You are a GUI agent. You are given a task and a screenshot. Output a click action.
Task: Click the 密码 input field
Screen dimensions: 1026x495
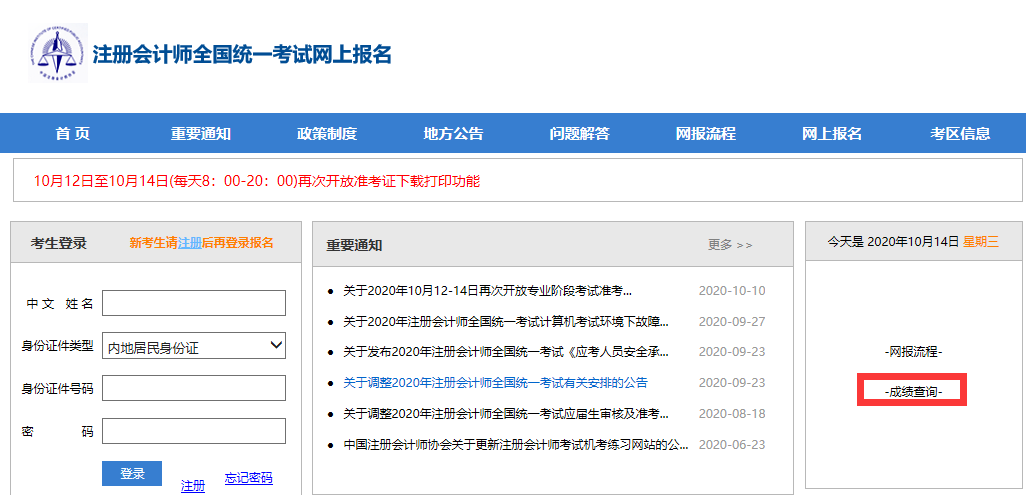[194, 431]
